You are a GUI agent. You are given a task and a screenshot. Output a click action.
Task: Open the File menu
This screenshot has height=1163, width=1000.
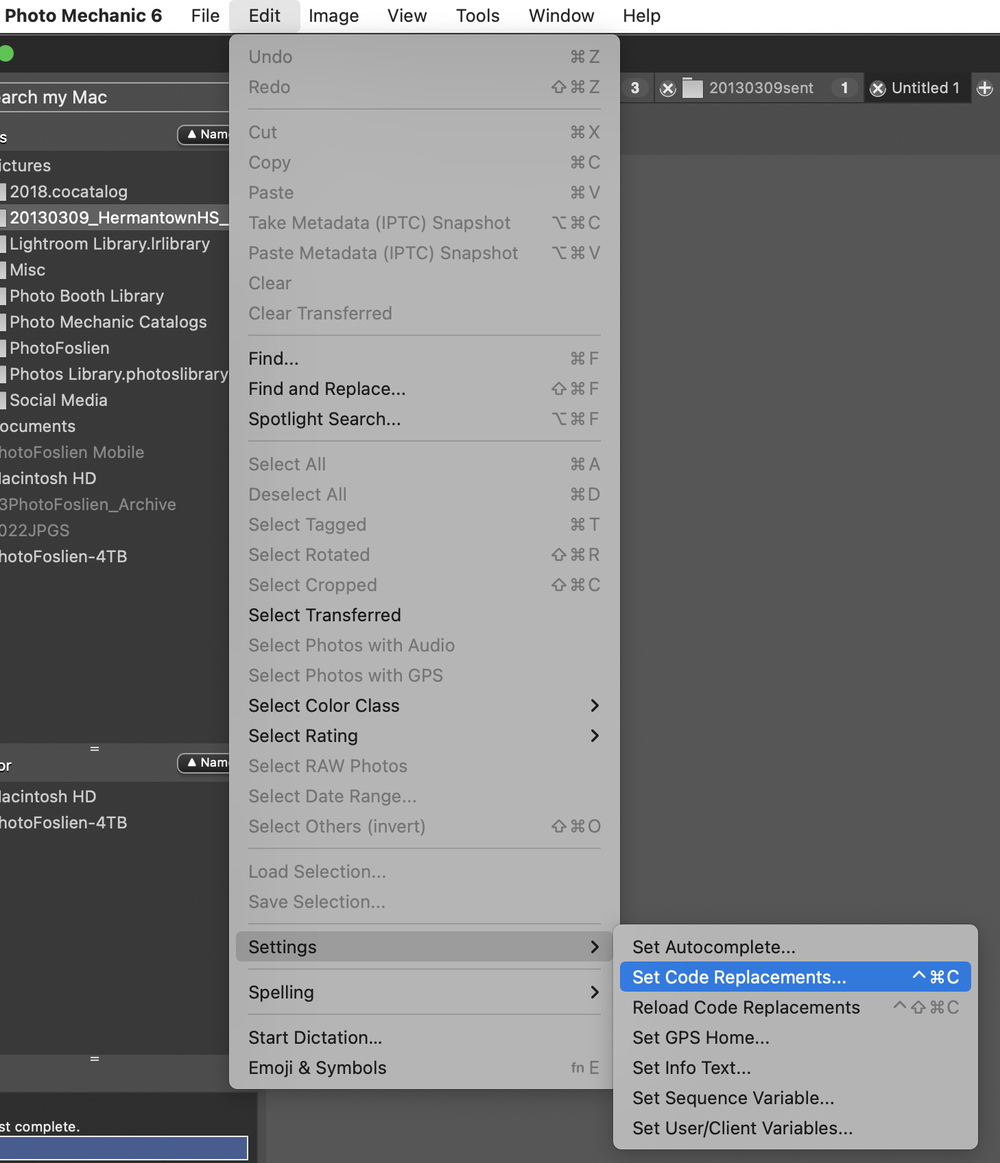coord(205,16)
